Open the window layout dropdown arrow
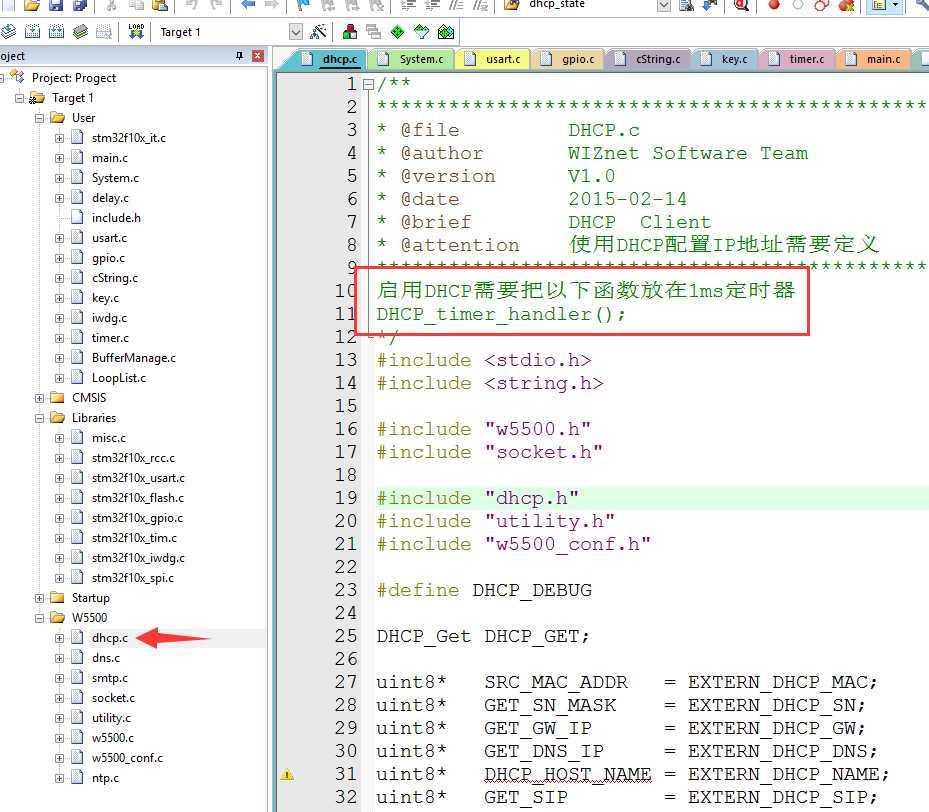 [x=895, y=5]
